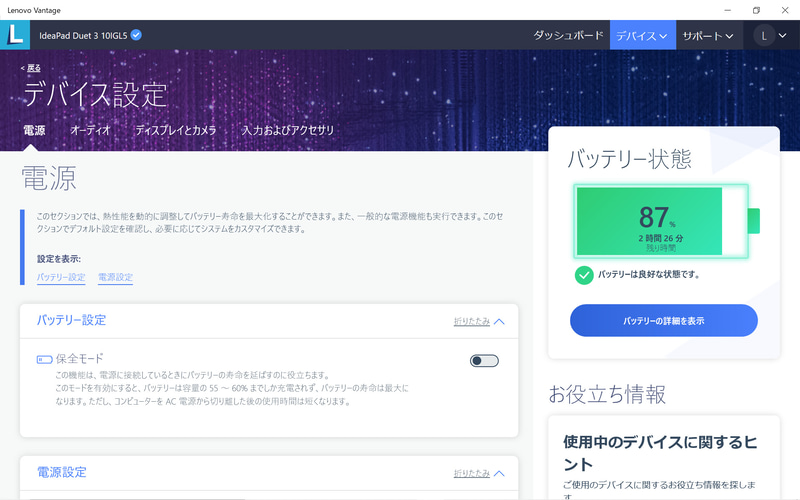Jump to the バッテリー設定 link

(61, 277)
